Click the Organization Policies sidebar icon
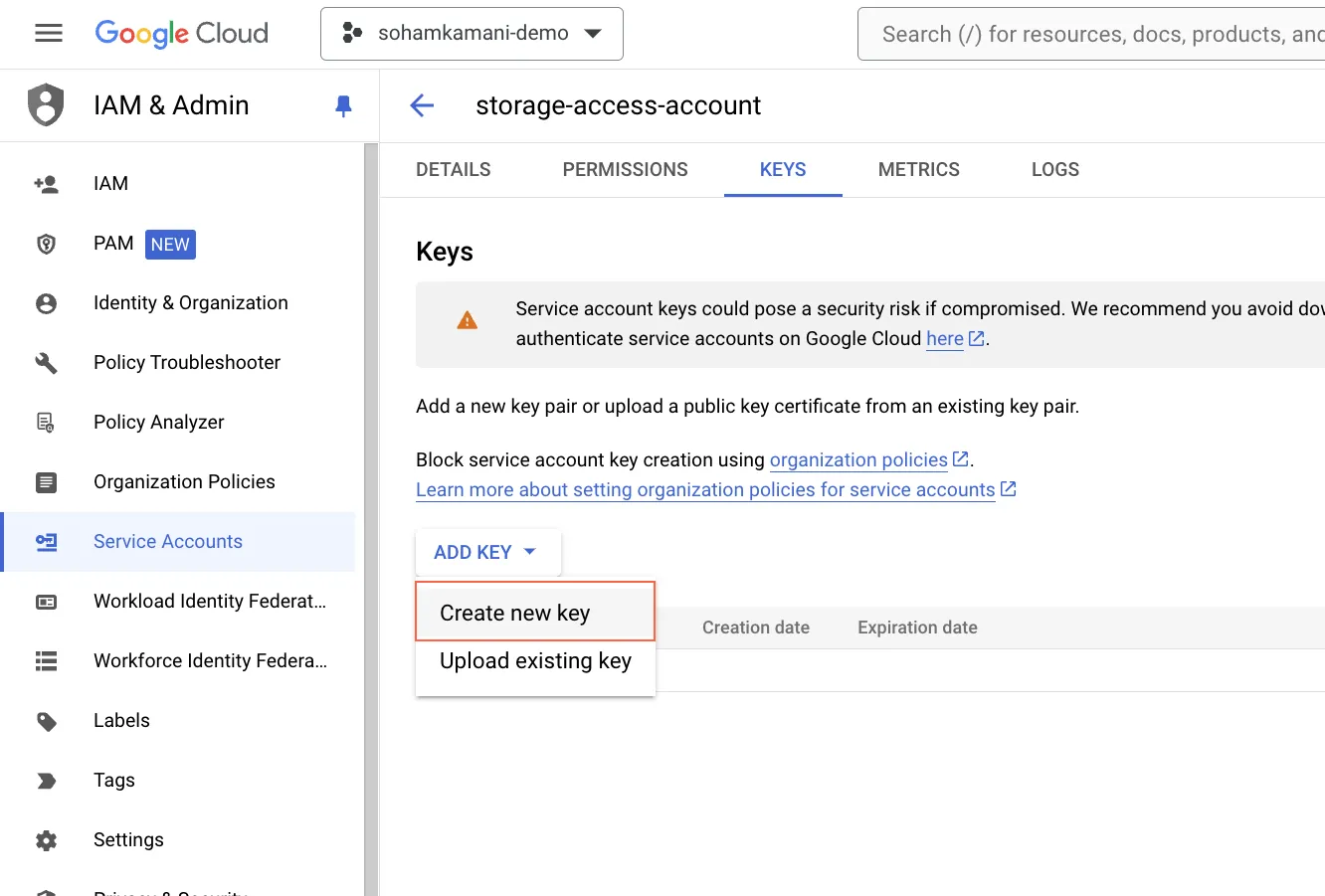The image size is (1325, 896). click(x=46, y=481)
